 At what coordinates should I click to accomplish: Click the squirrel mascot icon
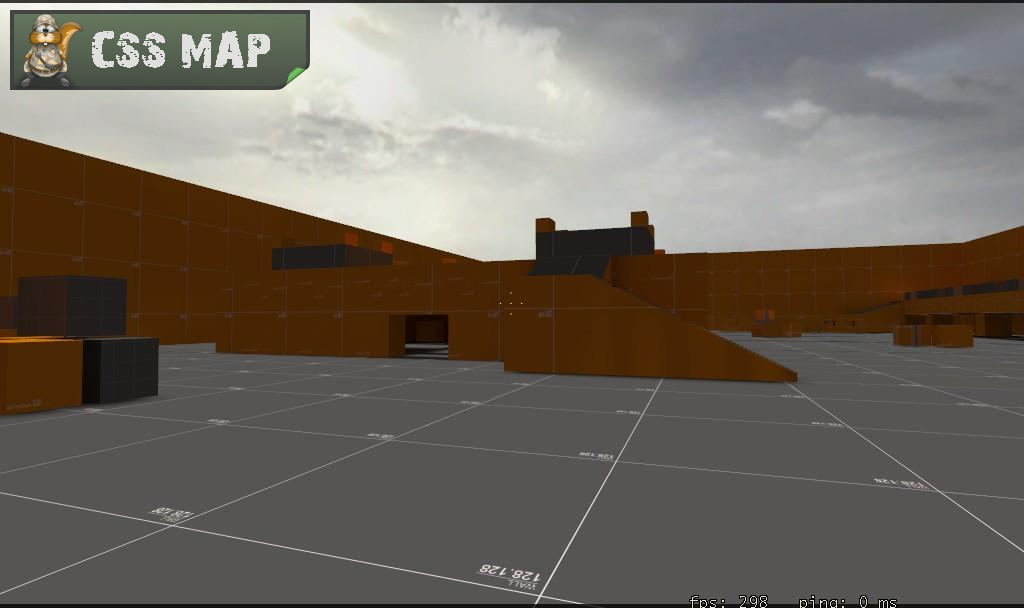(47, 50)
